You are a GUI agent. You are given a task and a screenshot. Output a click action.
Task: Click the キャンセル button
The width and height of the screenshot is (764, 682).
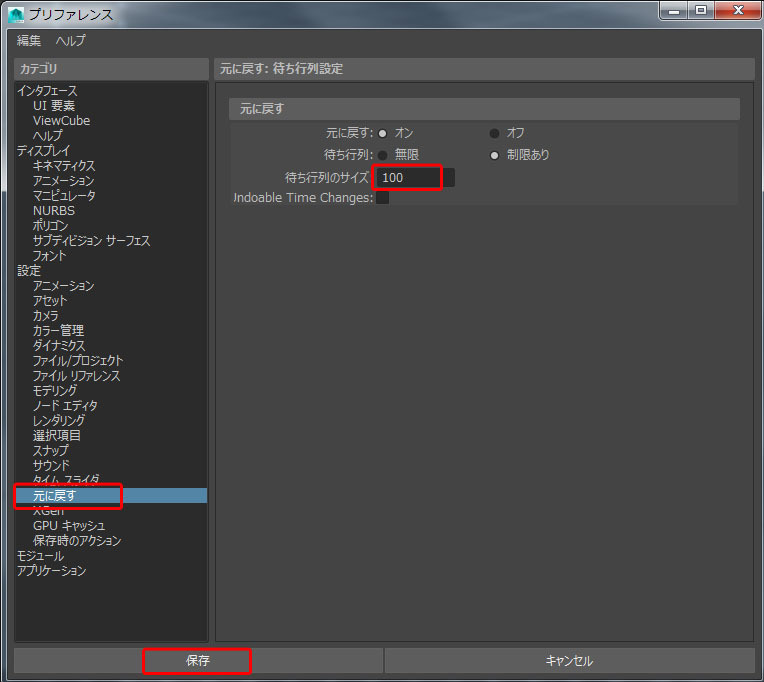[569, 661]
